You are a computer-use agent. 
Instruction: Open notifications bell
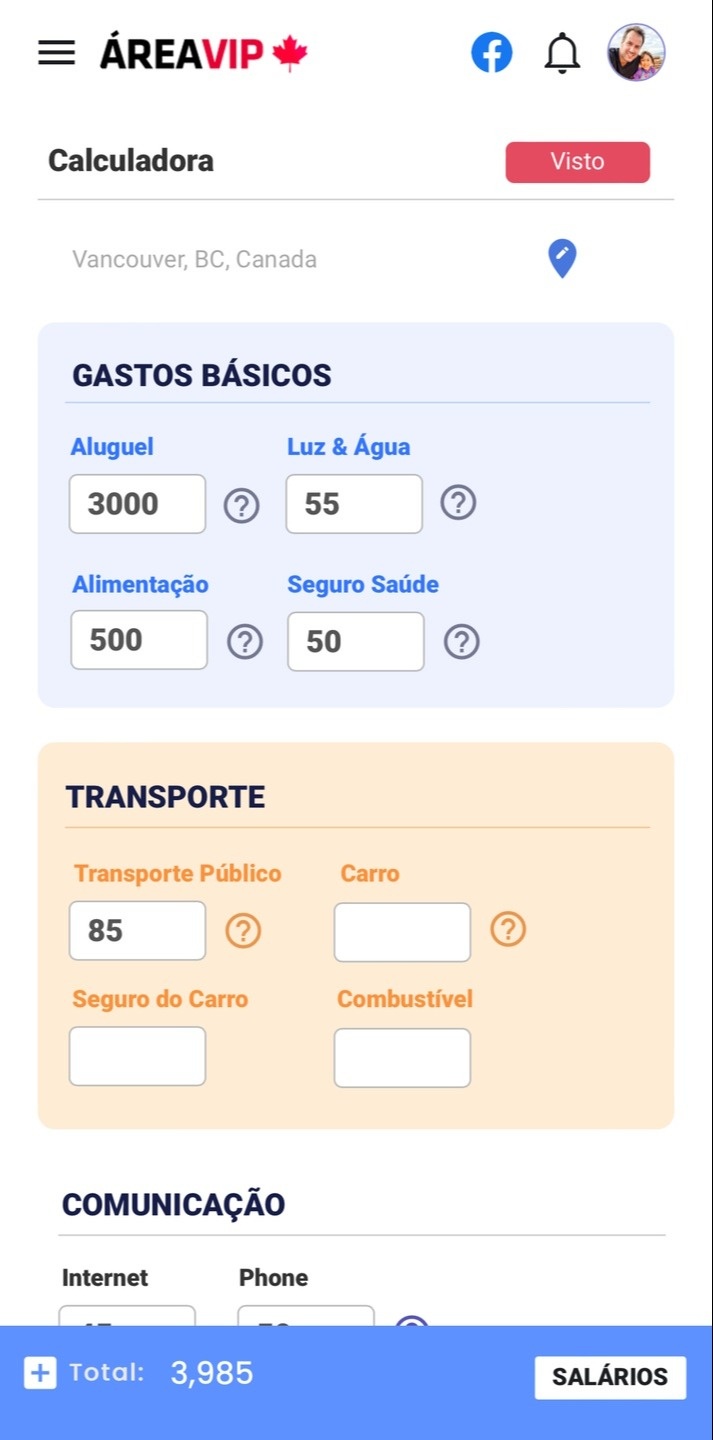pyautogui.click(x=562, y=53)
